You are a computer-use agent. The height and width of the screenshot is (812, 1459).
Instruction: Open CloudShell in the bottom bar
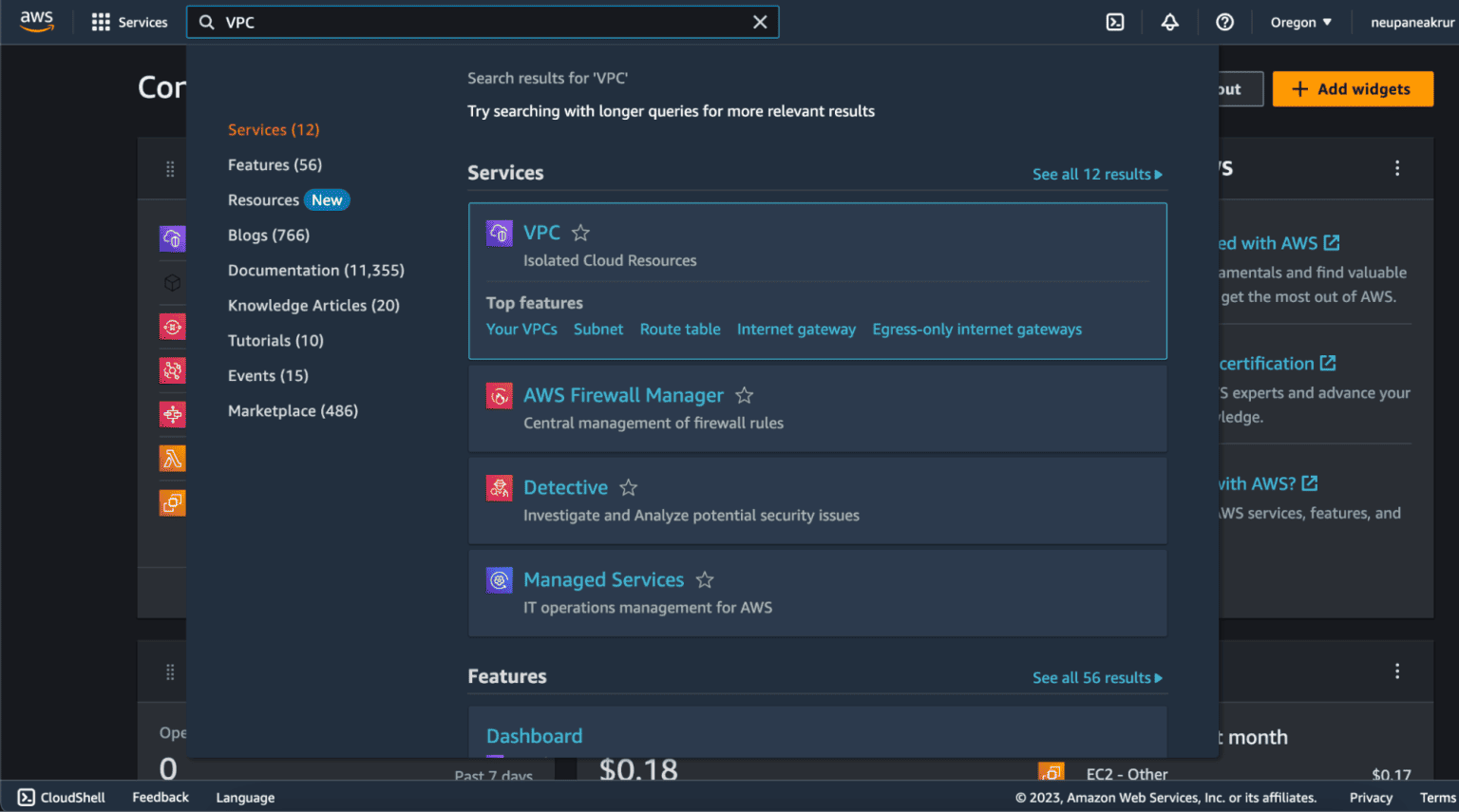tap(62, 798)
